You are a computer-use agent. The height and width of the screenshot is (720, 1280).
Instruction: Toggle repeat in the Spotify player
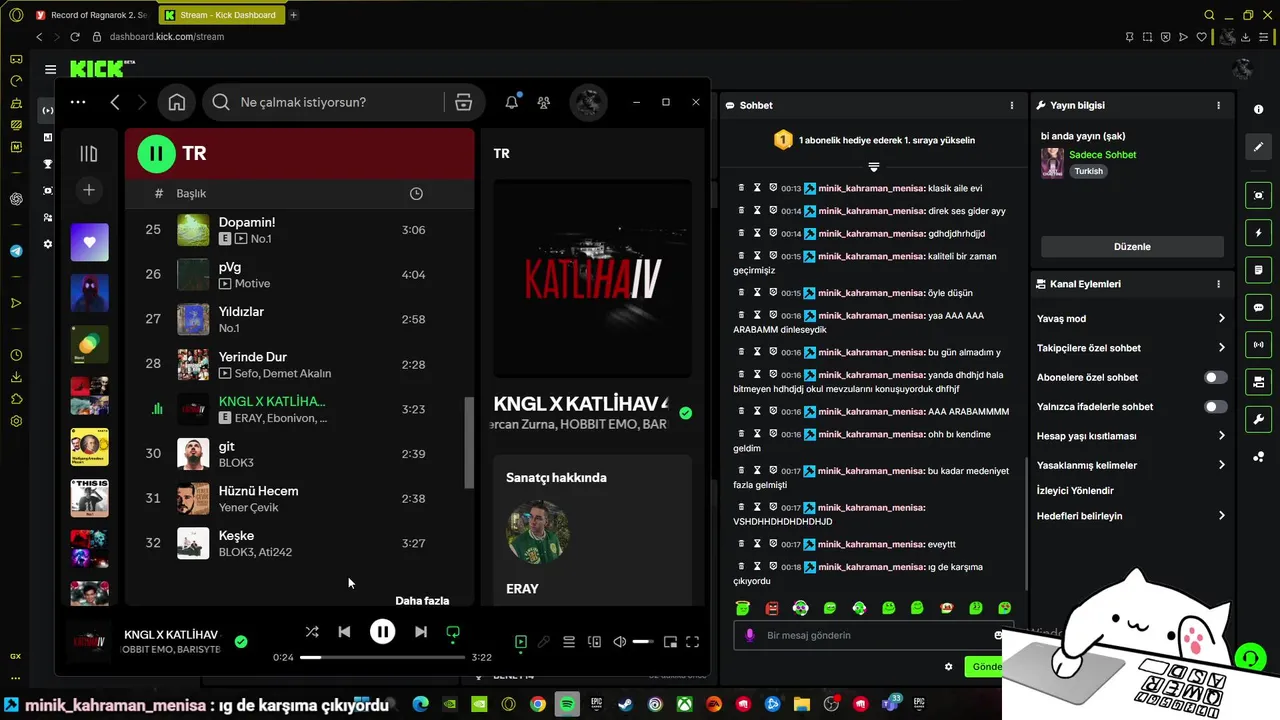coord(453,632)
